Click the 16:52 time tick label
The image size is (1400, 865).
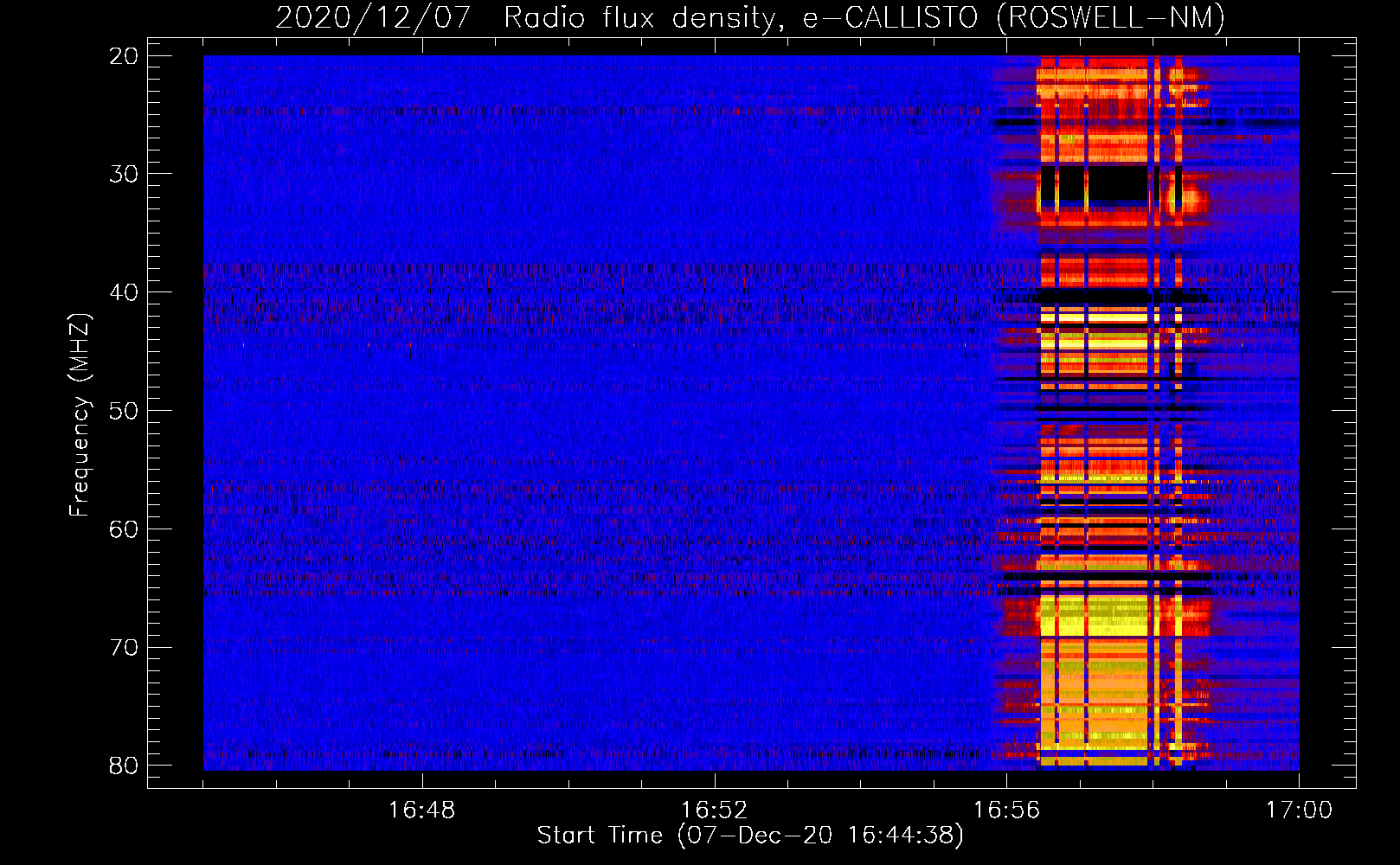[714, 811]
